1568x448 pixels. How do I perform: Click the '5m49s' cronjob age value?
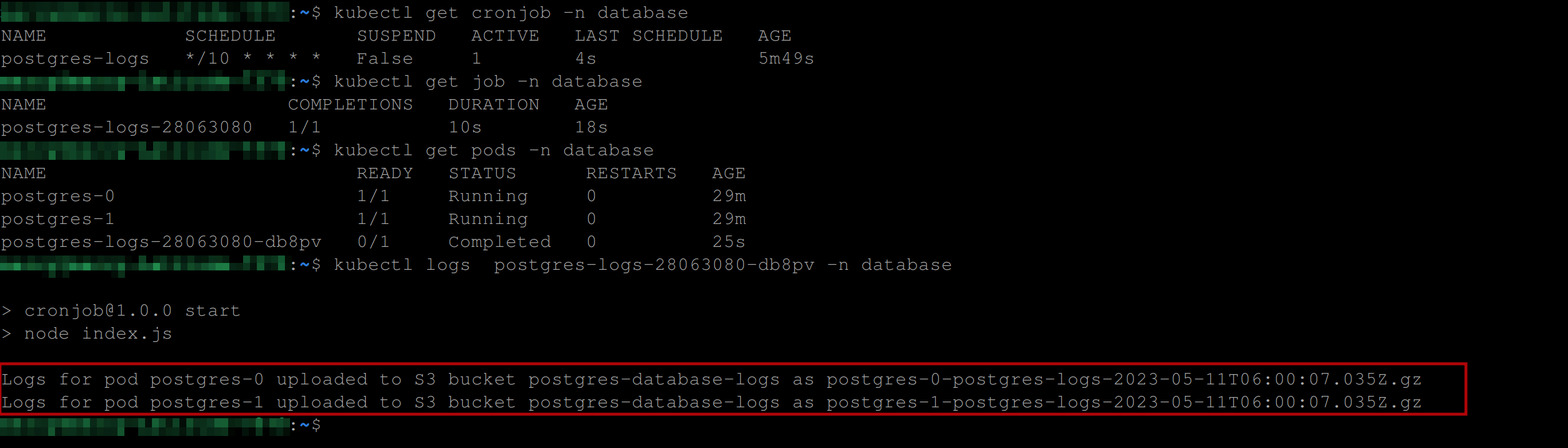[786, 59]
